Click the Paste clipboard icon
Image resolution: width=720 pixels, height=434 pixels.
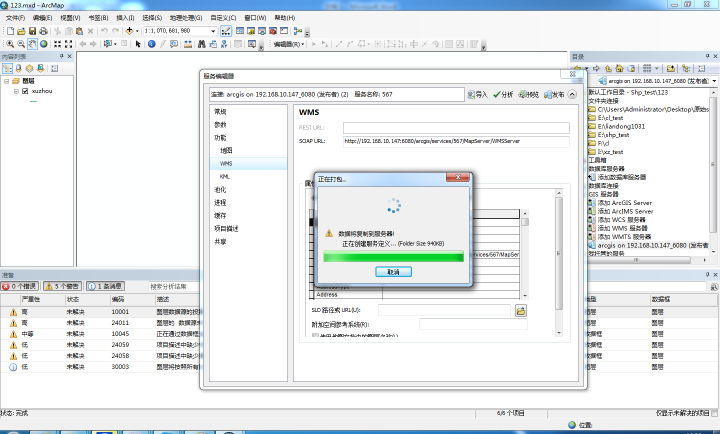79,31
